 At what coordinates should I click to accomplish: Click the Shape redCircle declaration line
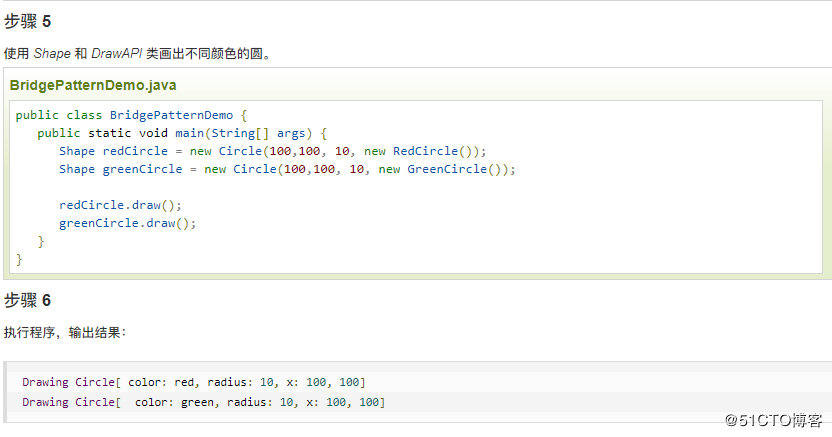coord(273,151)
